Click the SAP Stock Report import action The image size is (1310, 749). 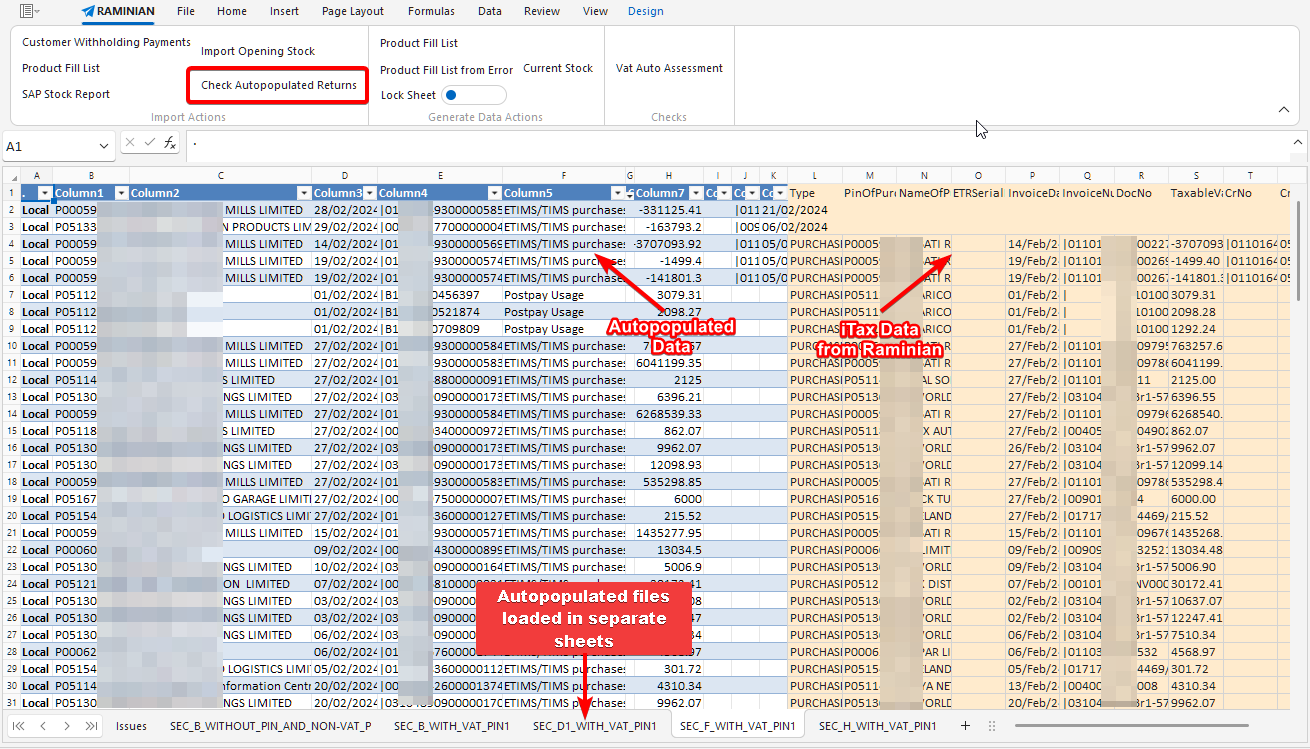pos(65,94)
